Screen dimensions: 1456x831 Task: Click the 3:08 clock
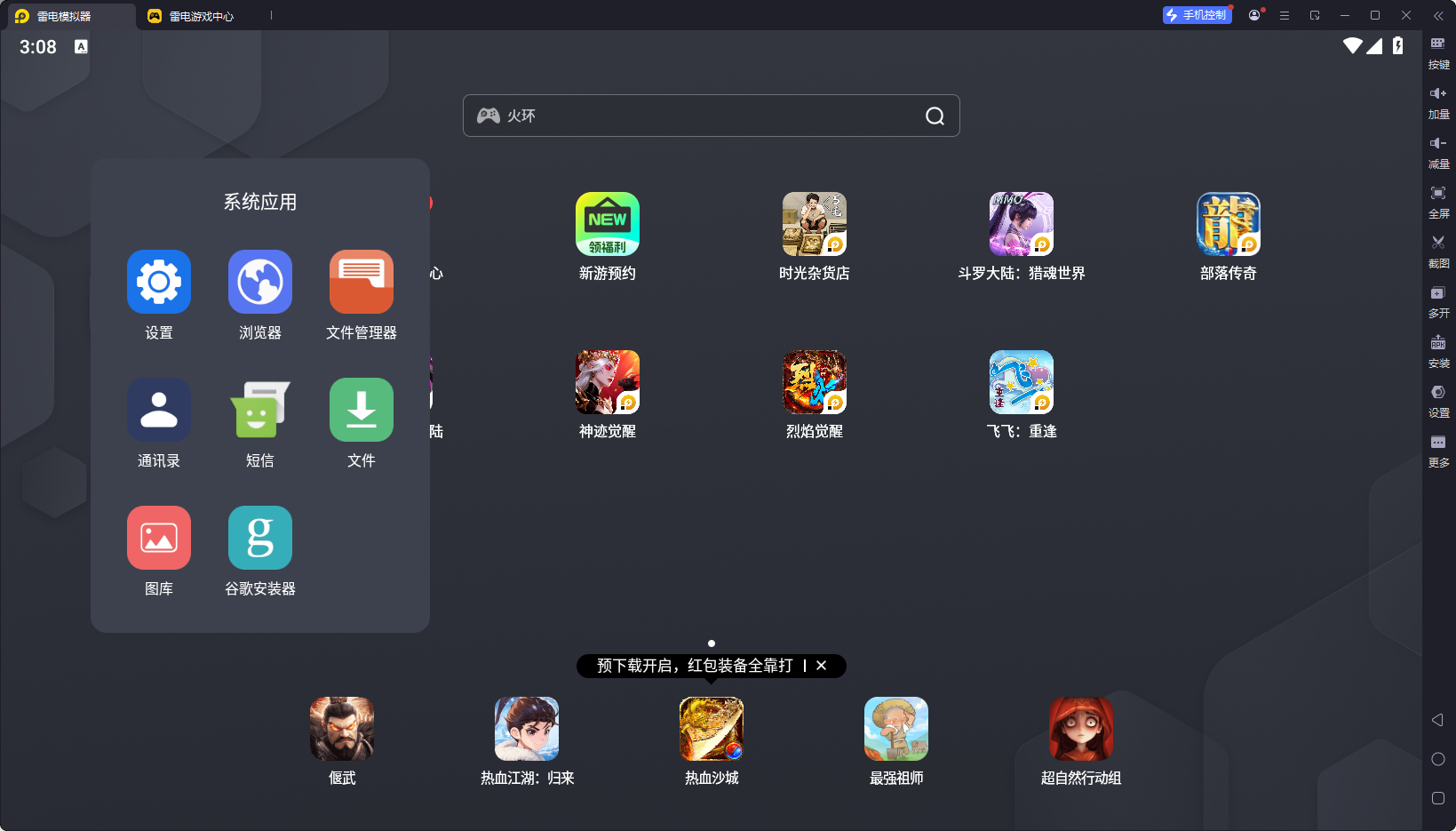point(38,47)
